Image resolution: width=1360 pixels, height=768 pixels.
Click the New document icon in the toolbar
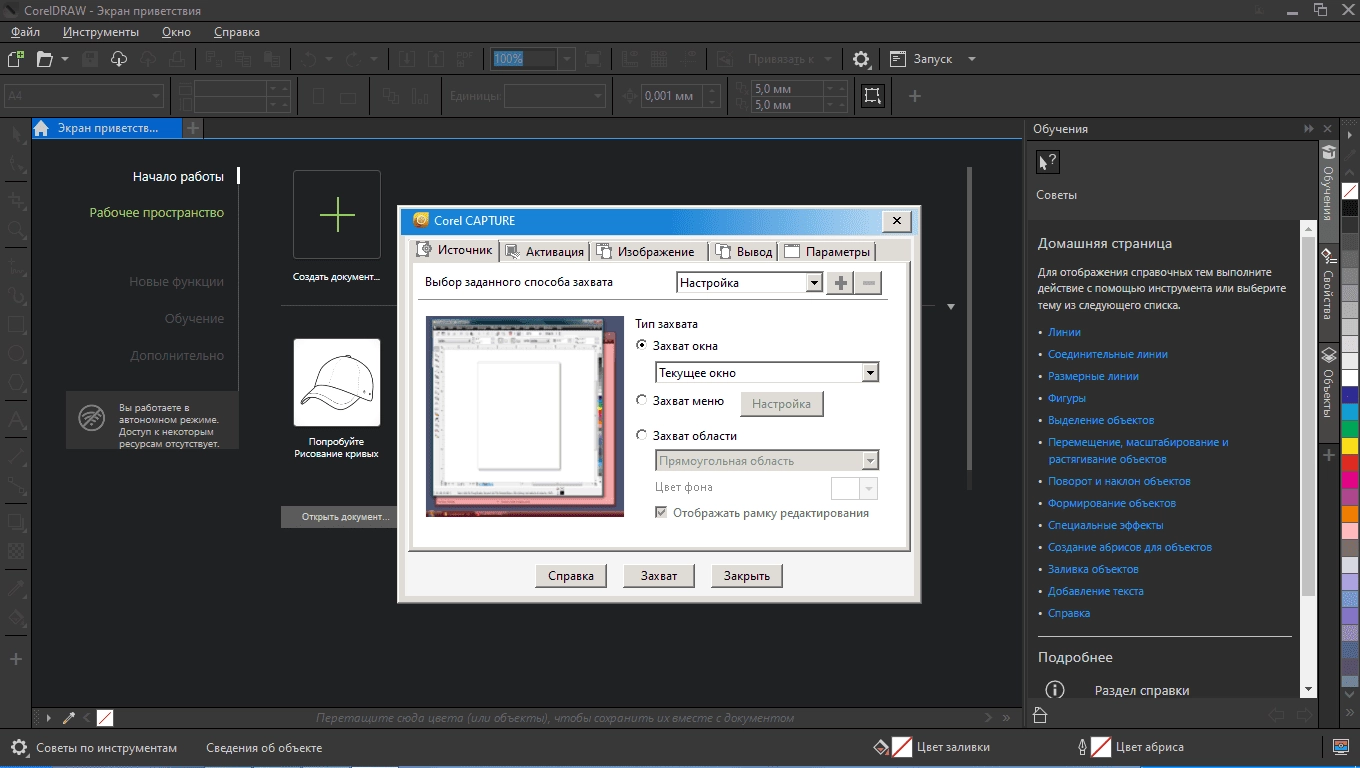click(x=15, y=59)
